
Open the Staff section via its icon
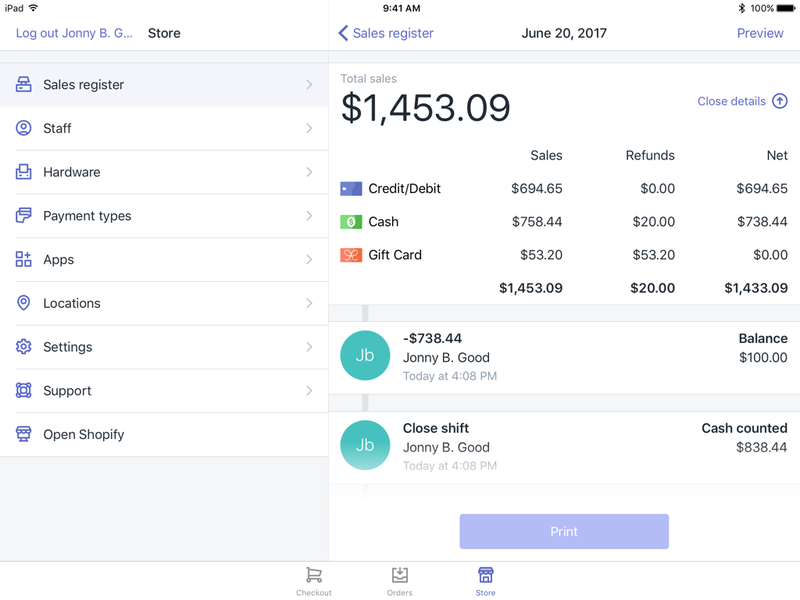22,128
